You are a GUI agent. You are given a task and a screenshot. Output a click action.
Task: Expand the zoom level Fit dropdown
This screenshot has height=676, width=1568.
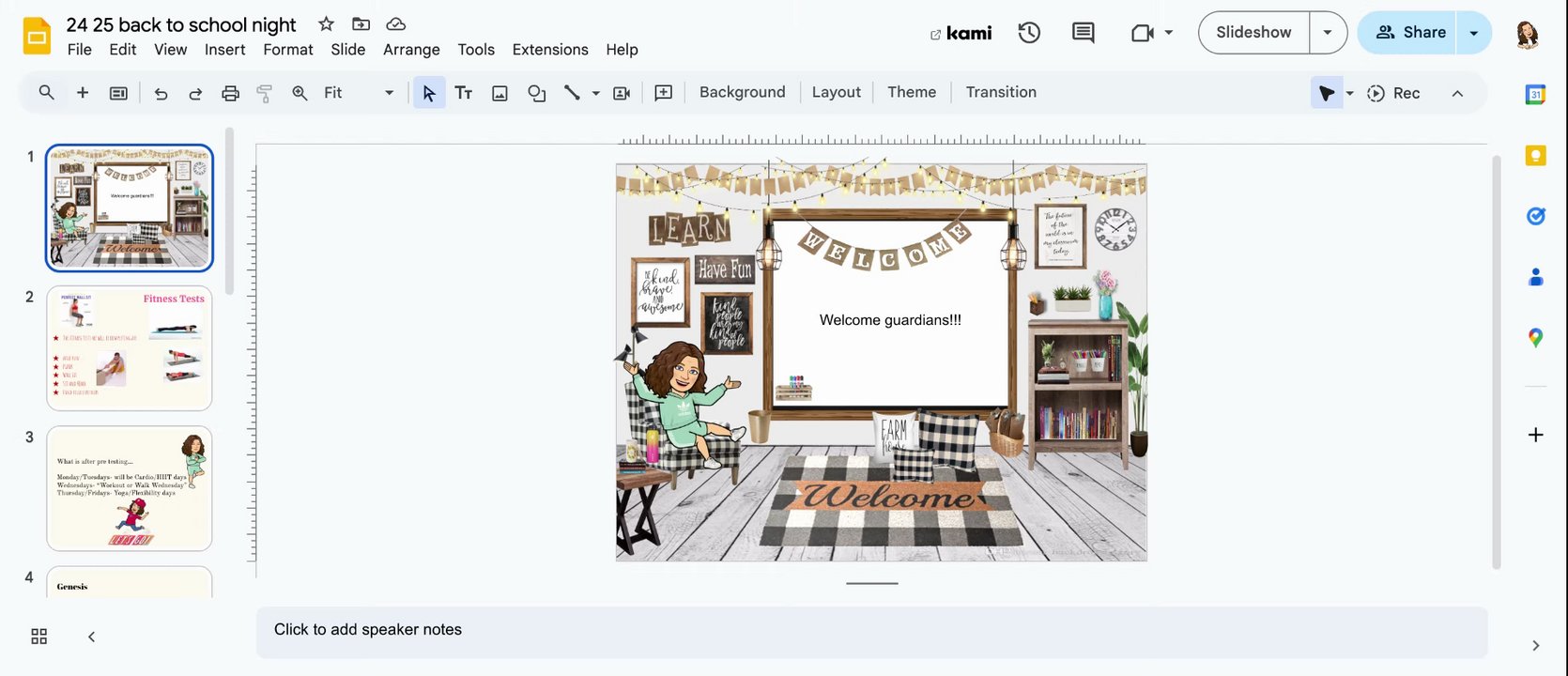tap(389, 93)
